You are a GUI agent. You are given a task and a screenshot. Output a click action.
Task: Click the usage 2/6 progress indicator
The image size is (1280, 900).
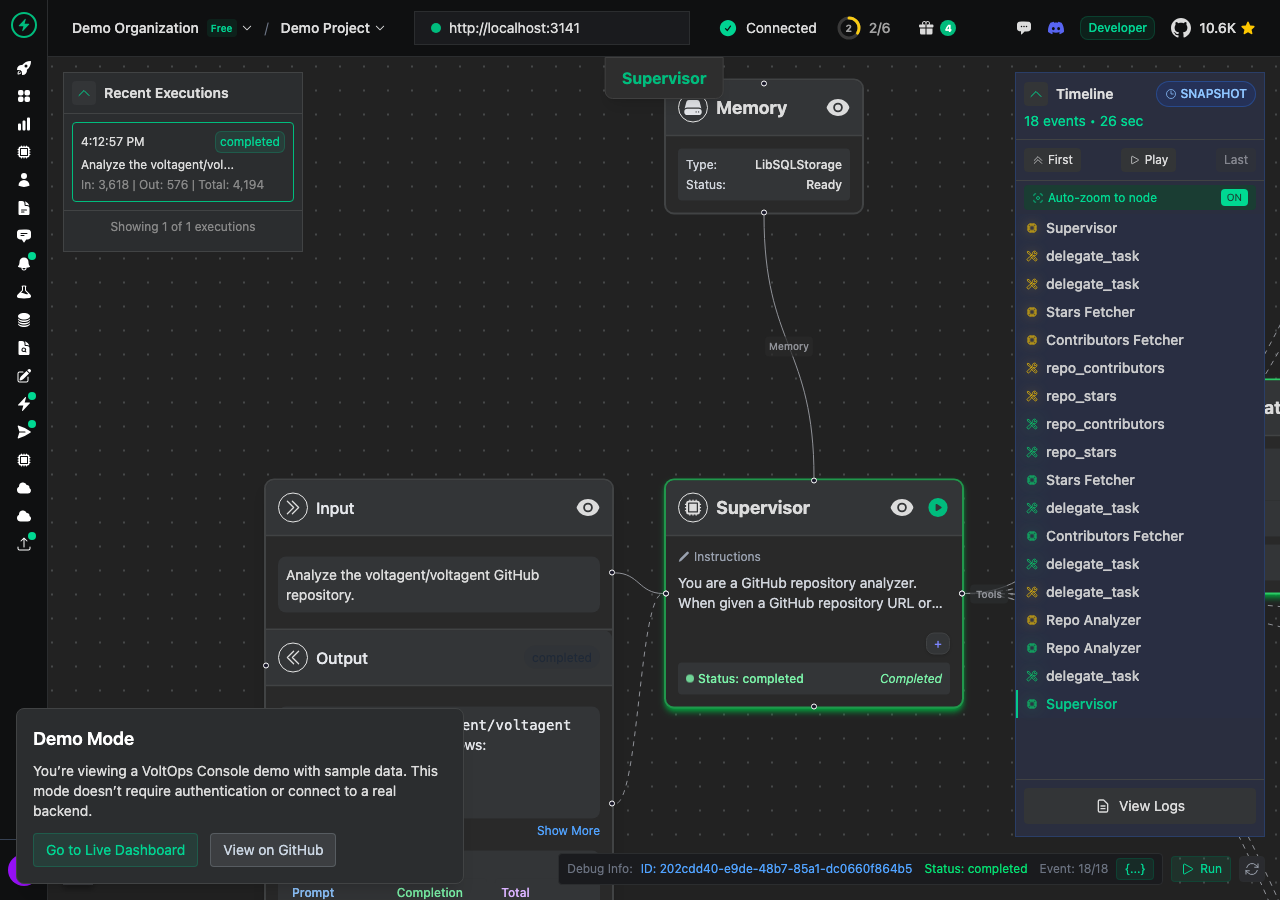coord(865,28)
